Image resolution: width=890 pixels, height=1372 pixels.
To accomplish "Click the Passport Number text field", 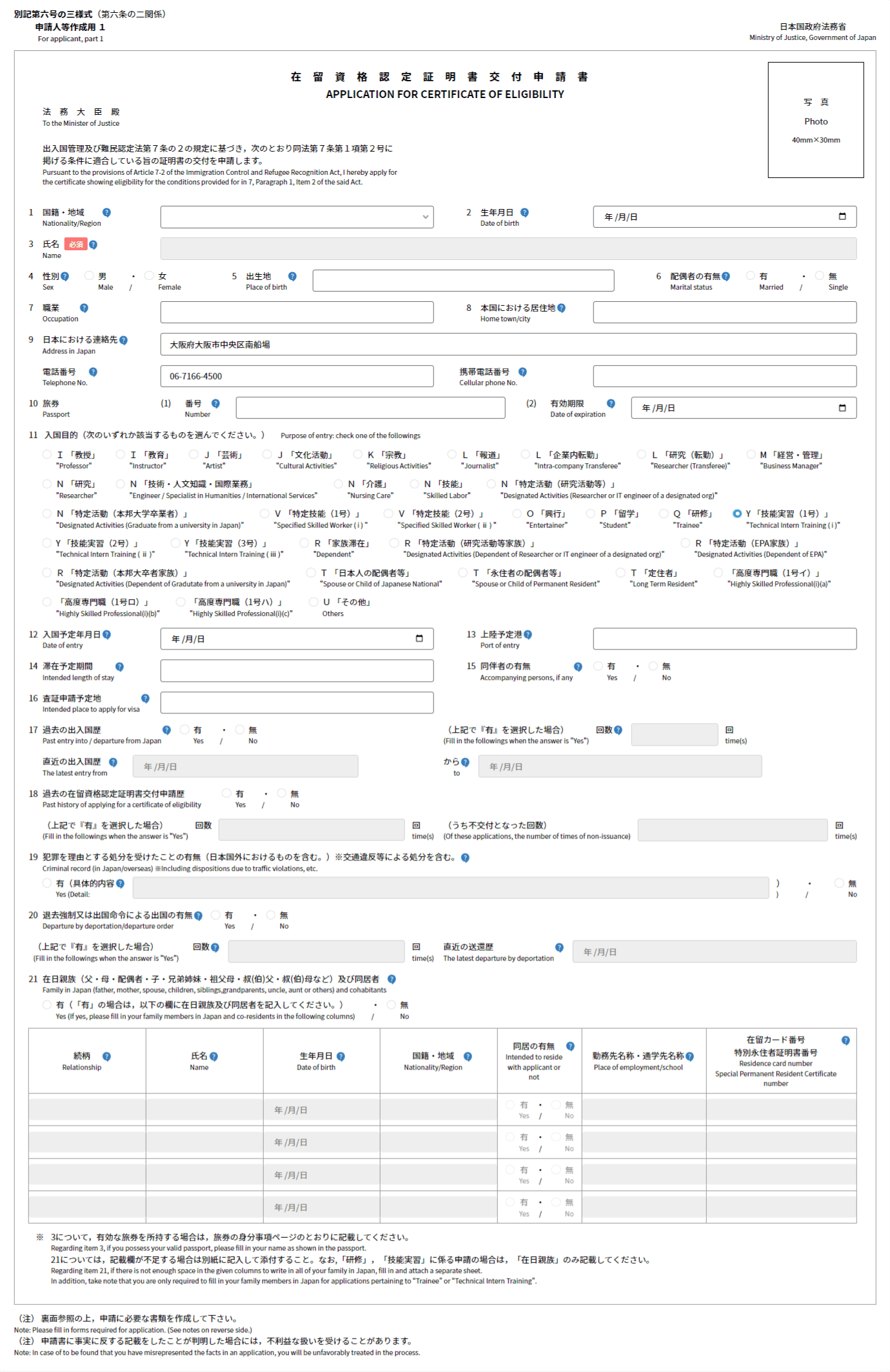I will 370,408.
